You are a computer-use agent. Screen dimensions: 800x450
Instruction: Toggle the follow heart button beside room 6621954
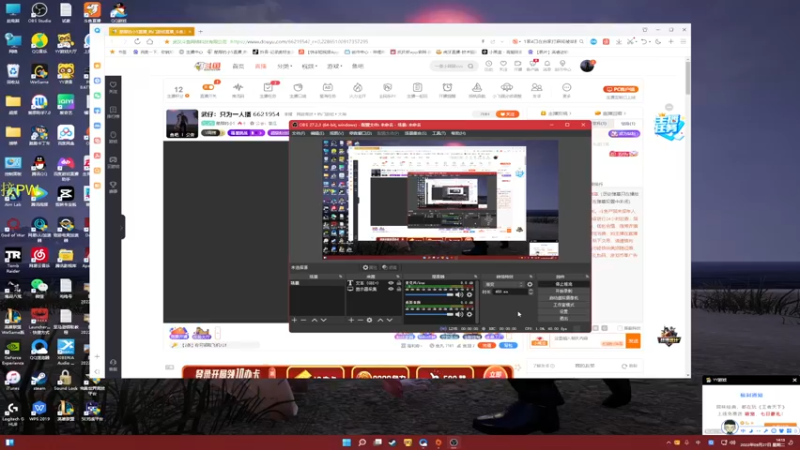click(507, 114)
